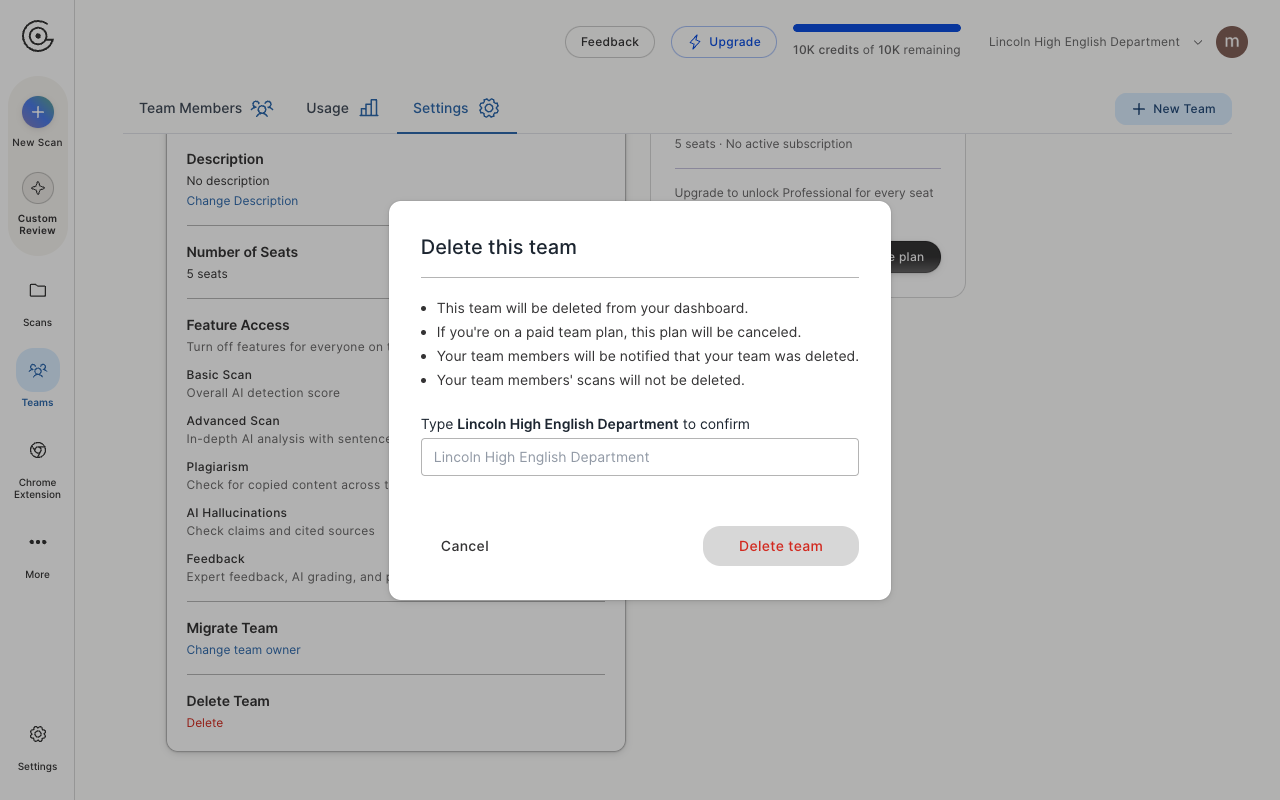
Task: Click the 'Migrate Team' heading
Action: pos(232,628)
